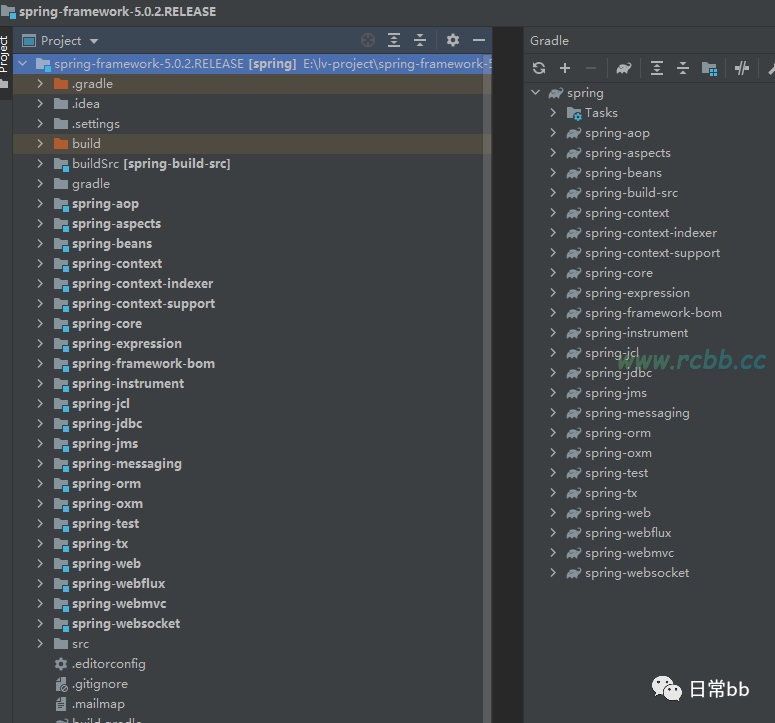Expand the build folder chevron
The width and height of the screenshot is (775, 723).
click(x=40, y=144)
